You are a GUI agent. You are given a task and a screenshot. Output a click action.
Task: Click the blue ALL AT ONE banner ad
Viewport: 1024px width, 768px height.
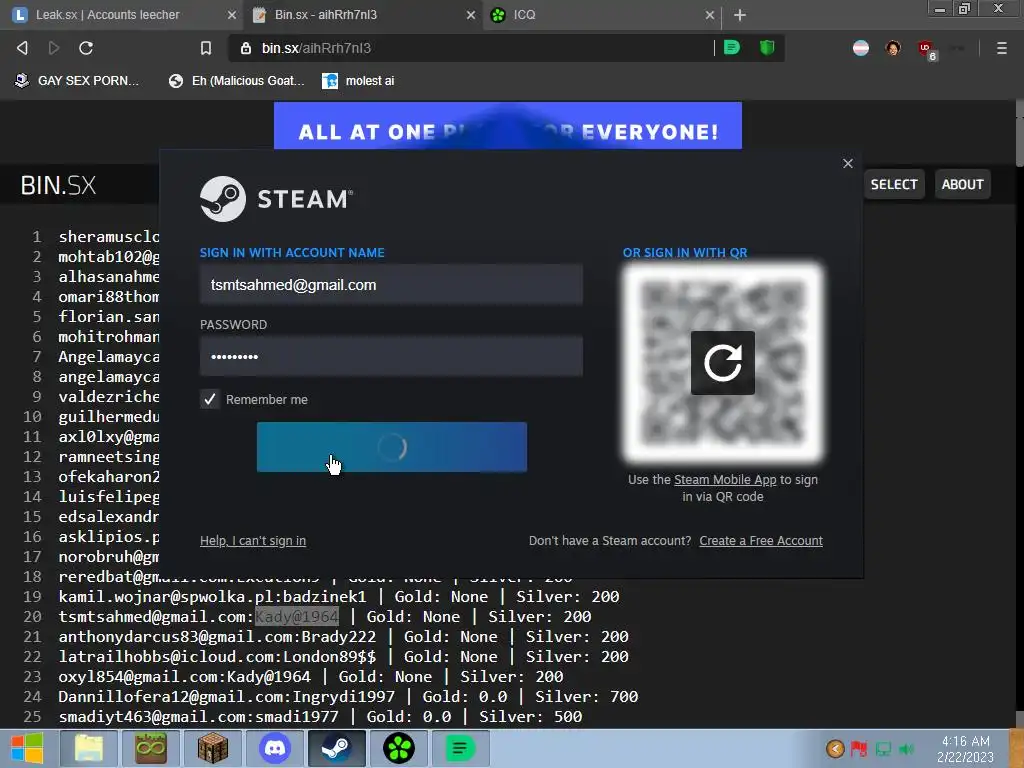click(507, 125)
